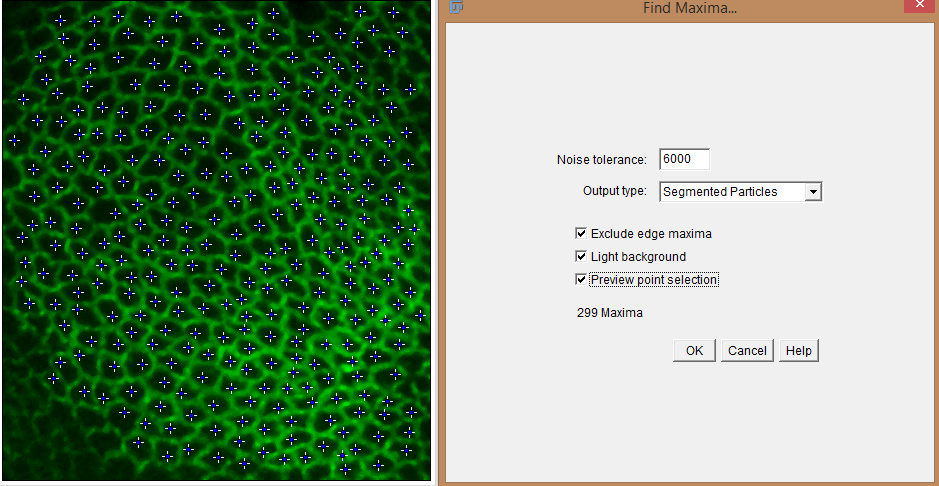Toggle the Light background checkbox
The image size is (939, 486).
(581, 257)
